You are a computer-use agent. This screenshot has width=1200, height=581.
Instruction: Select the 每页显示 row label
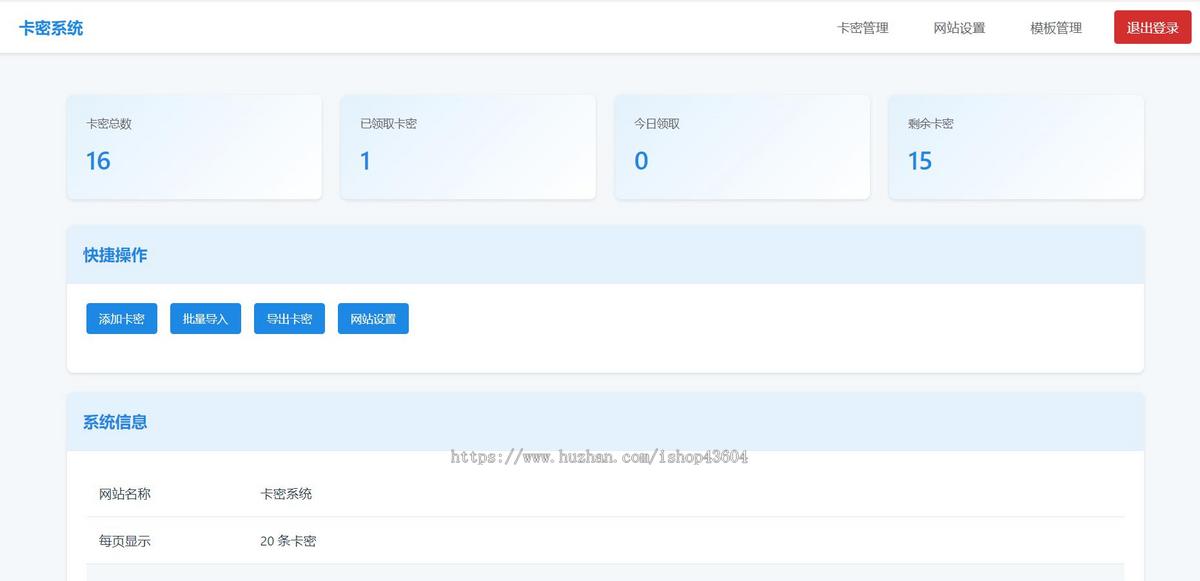[125, 541]
